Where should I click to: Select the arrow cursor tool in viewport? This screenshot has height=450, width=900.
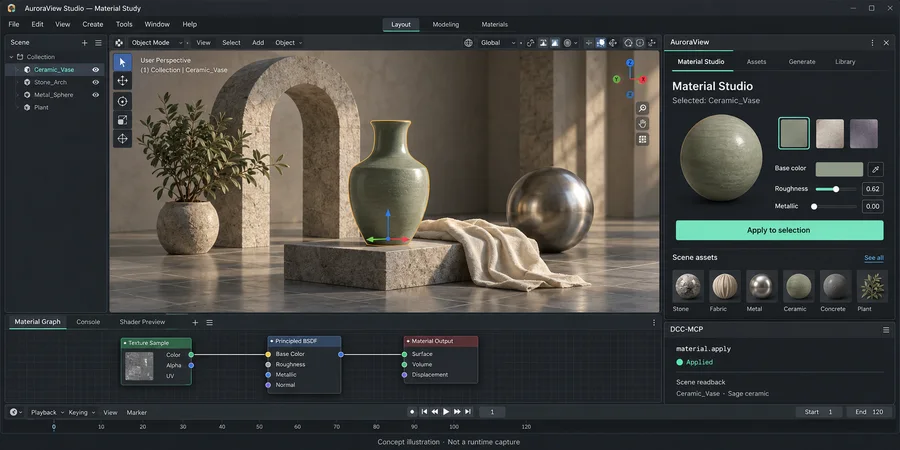coord(122,62)
